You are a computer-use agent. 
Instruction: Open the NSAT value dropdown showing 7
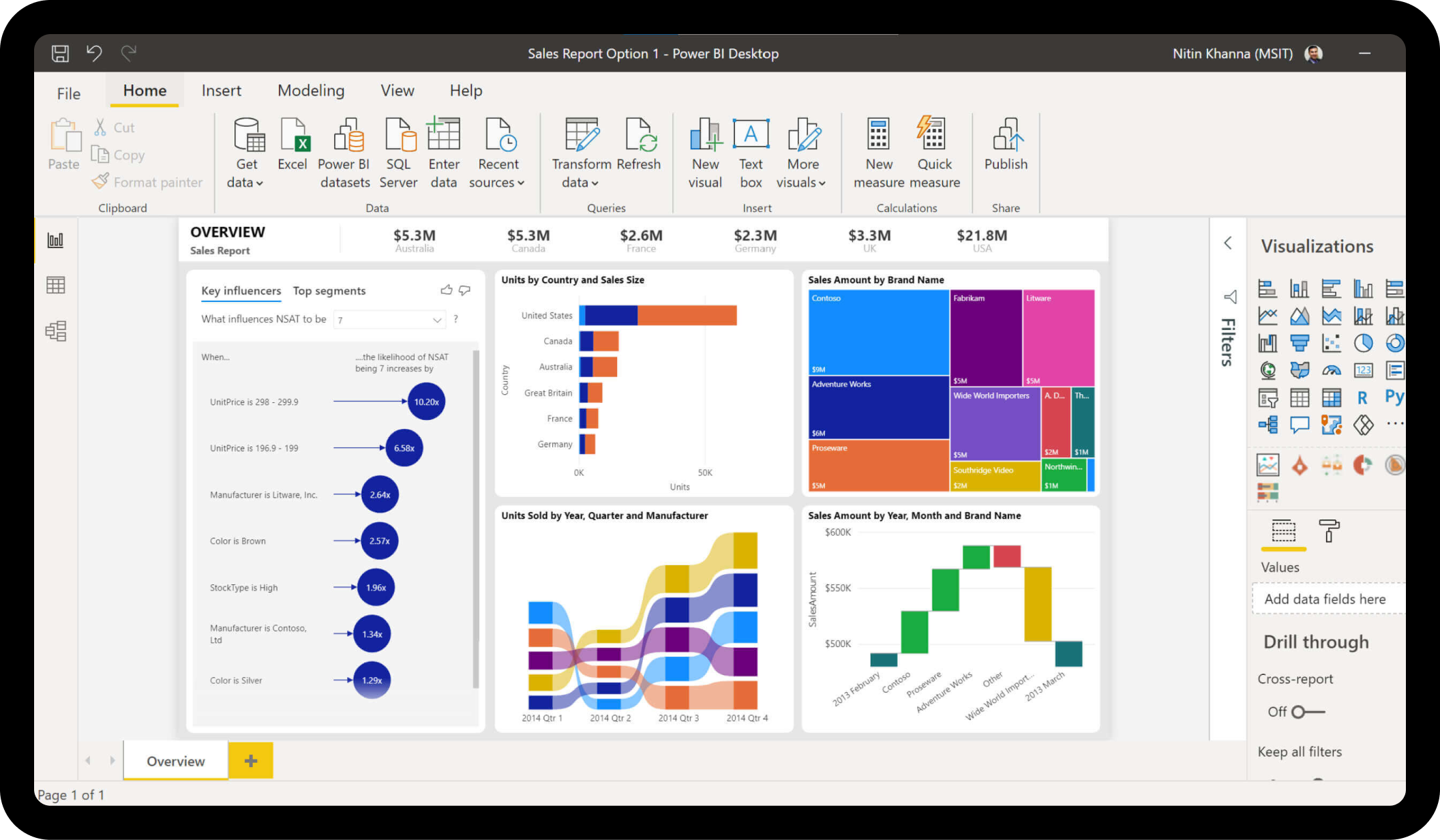click(389, 319)
